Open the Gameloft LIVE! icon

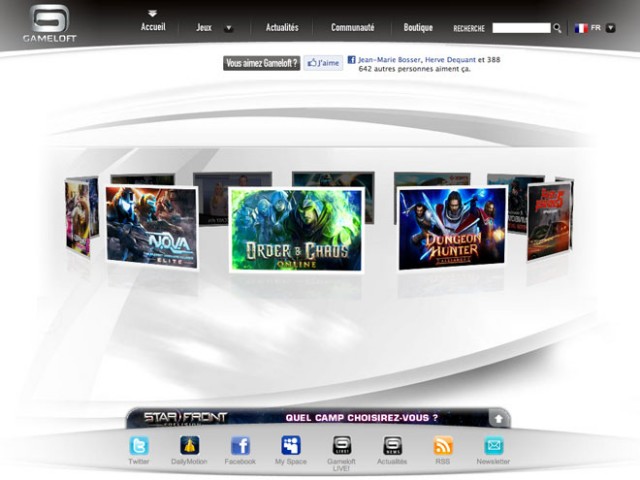(342, 445)
